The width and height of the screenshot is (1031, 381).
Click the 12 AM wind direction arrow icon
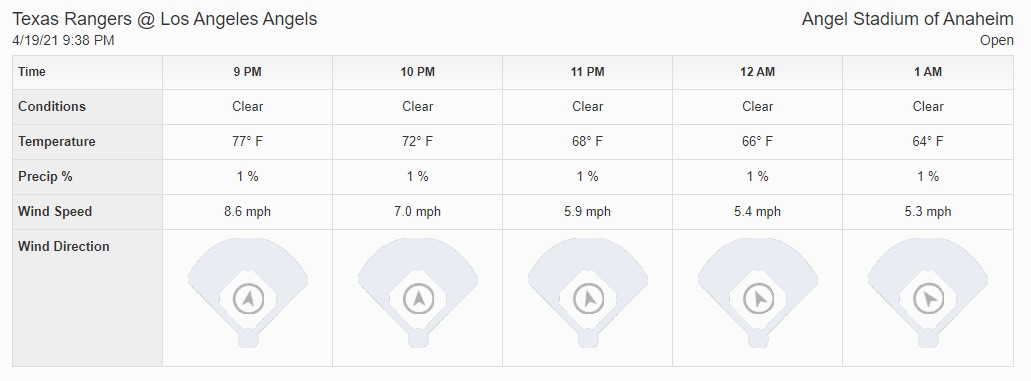(x=759, y=299)
